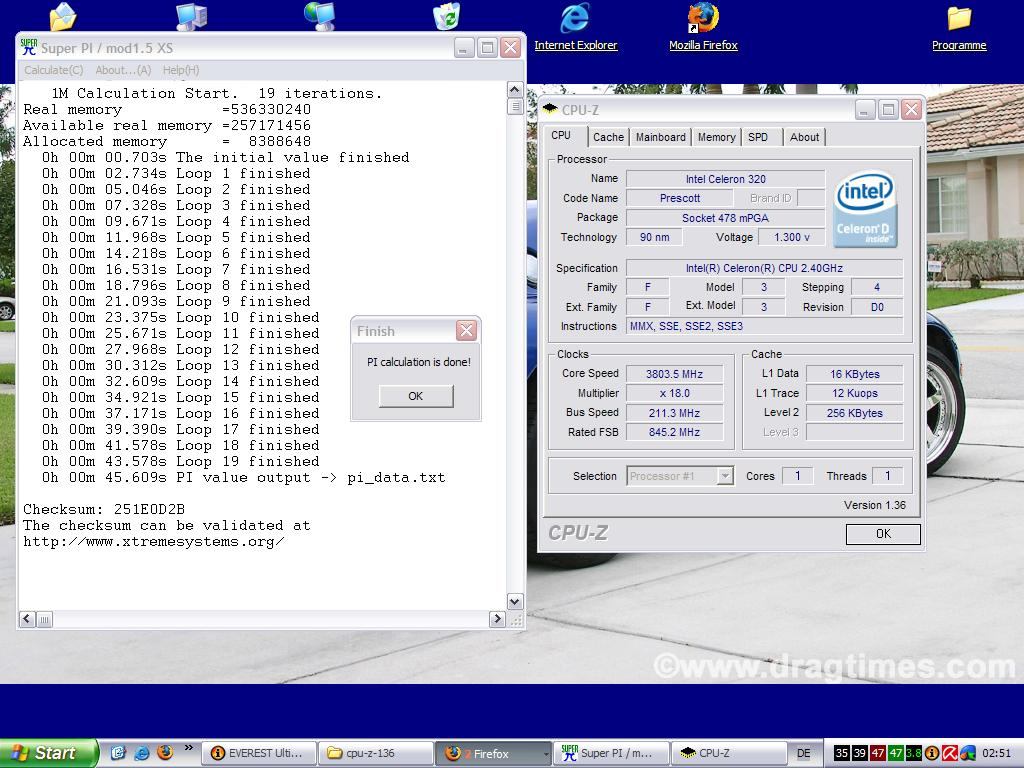Click the CPU-Z title bar chip icon
This screenshot has width=1024, height=768.
coord(550,109)
